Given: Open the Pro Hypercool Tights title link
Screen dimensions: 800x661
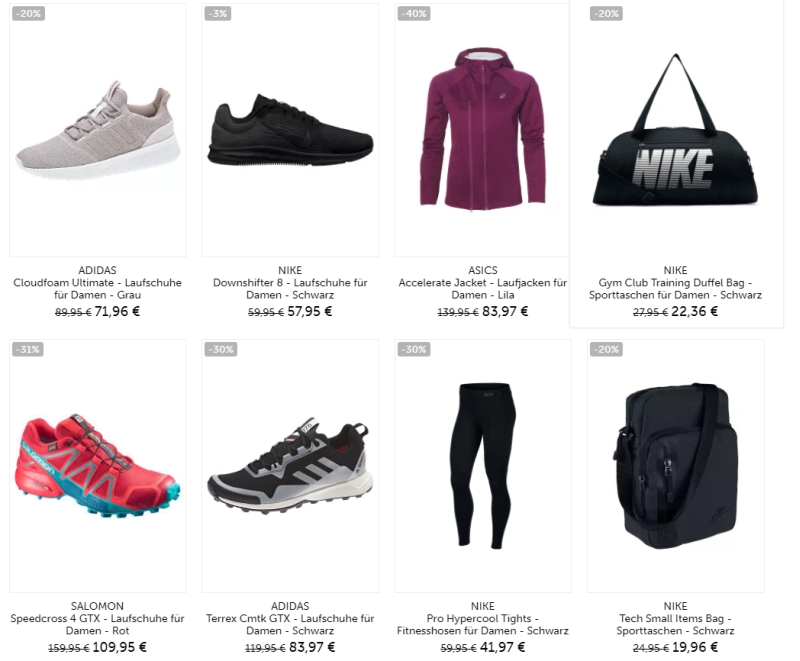Looking at the screenshot, I should 483,624.
